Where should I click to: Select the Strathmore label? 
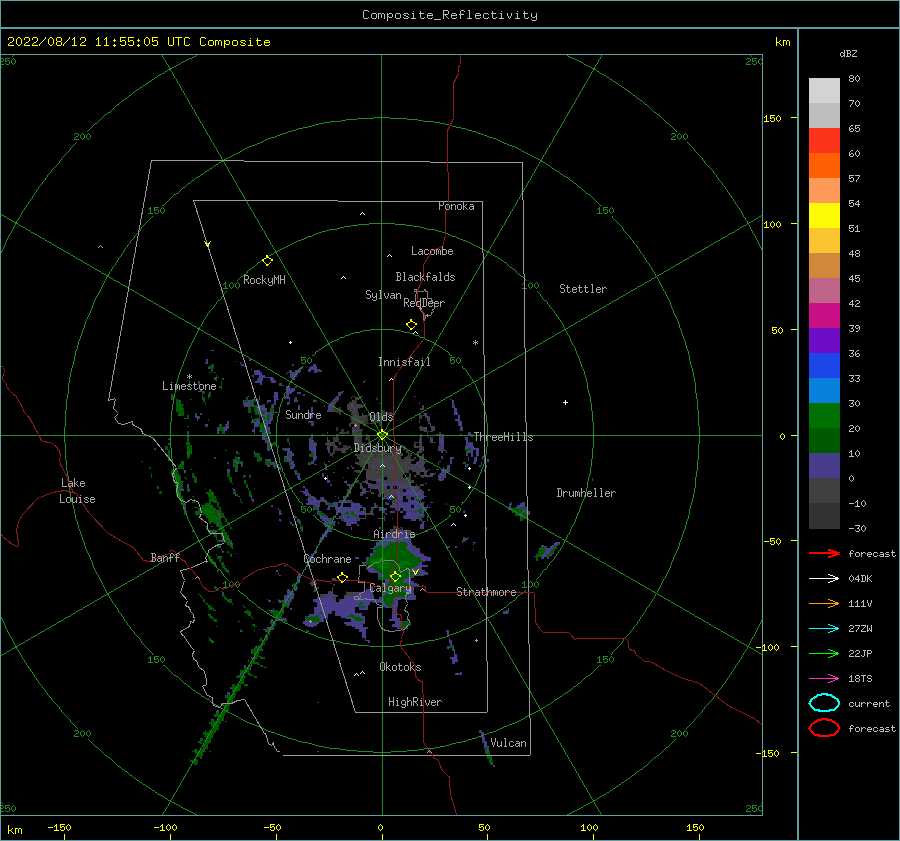pos(486,592)
